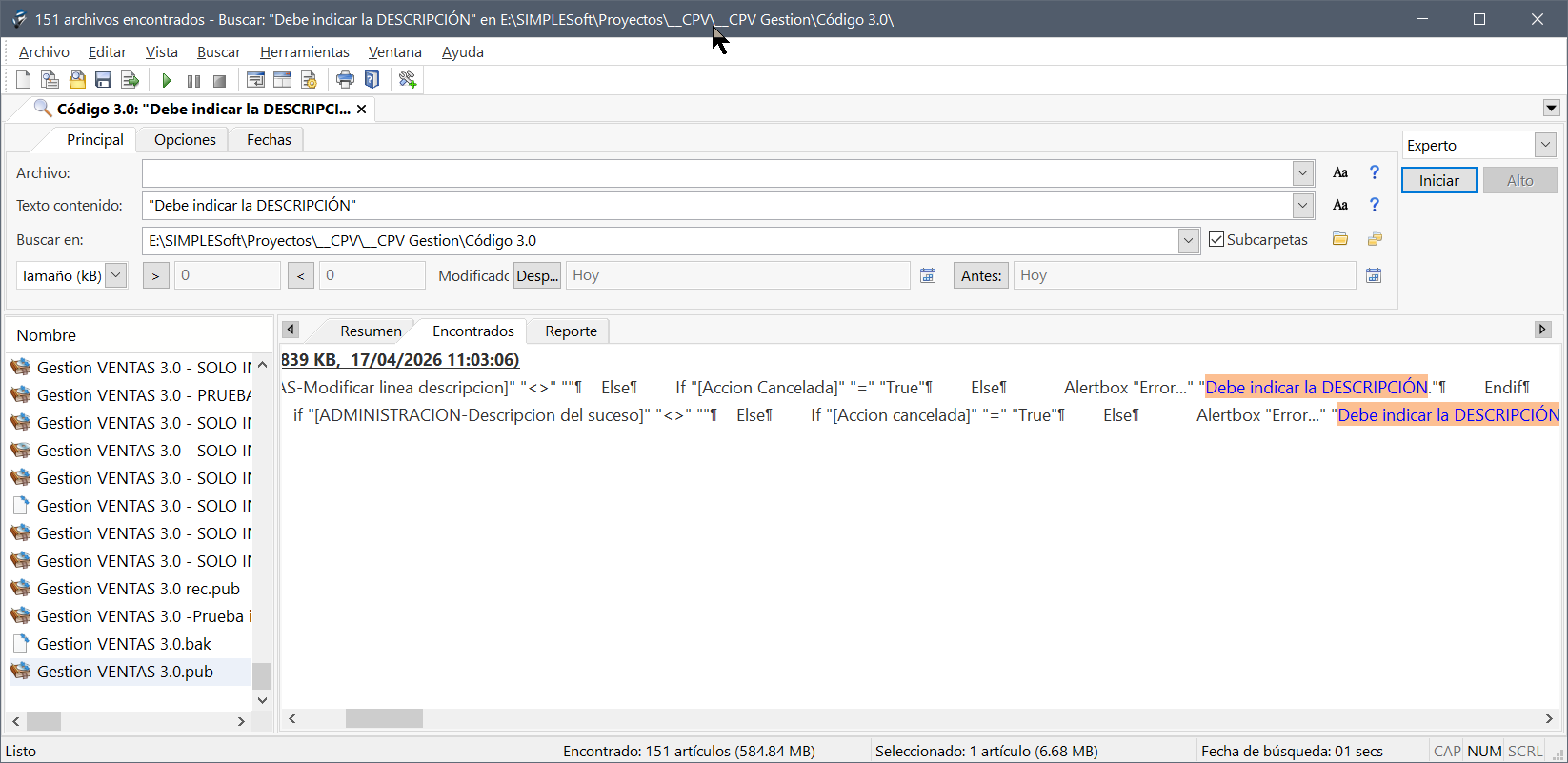Uncheck the Subcarpetas checkbox
Screen dimensions: 1568x763
point(1216,239)
